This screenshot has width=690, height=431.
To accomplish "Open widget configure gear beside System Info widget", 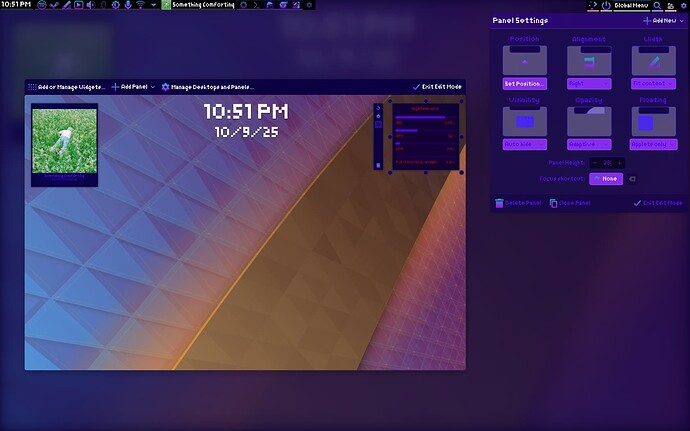I will click(378, 116).
